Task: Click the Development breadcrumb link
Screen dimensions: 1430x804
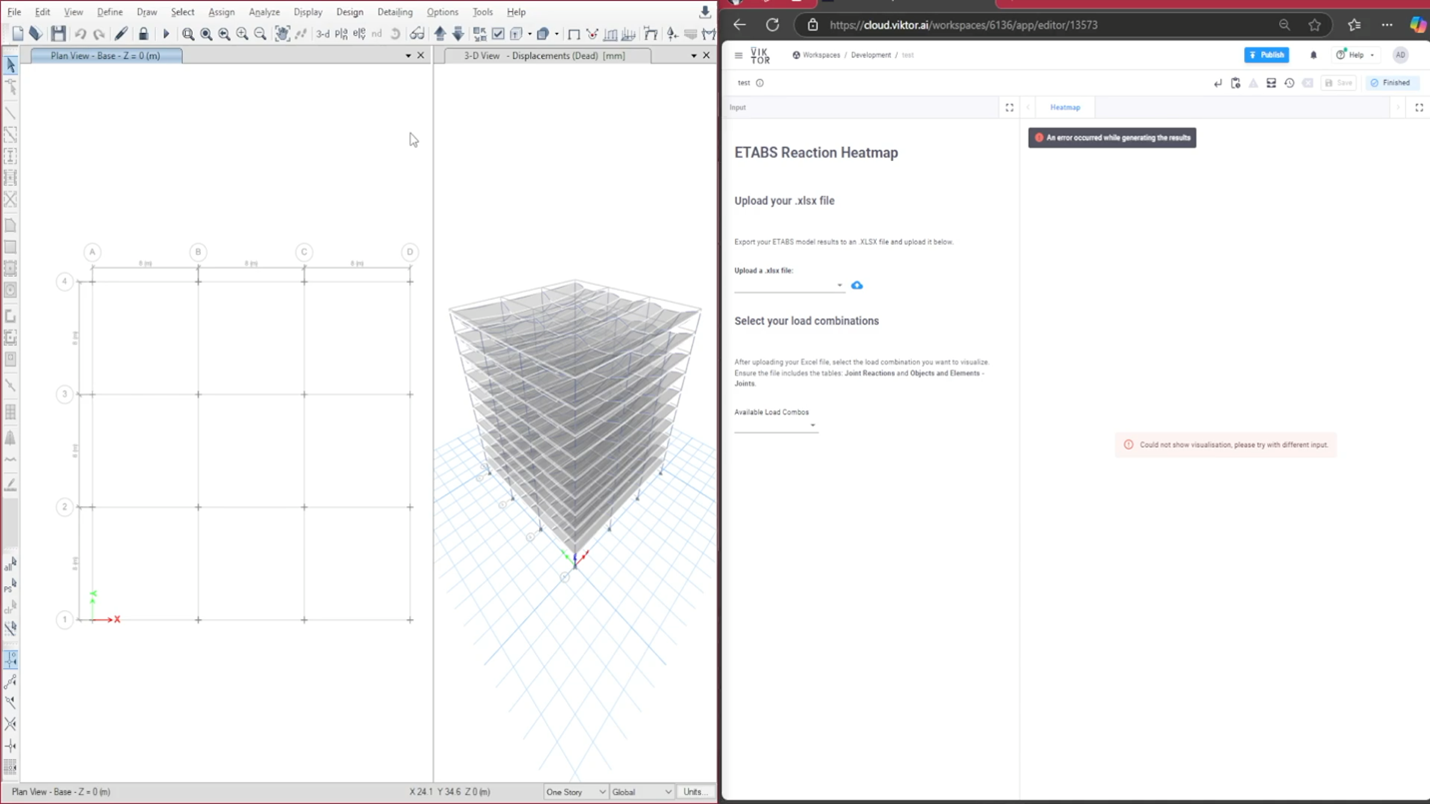Action: click(871, 55)
